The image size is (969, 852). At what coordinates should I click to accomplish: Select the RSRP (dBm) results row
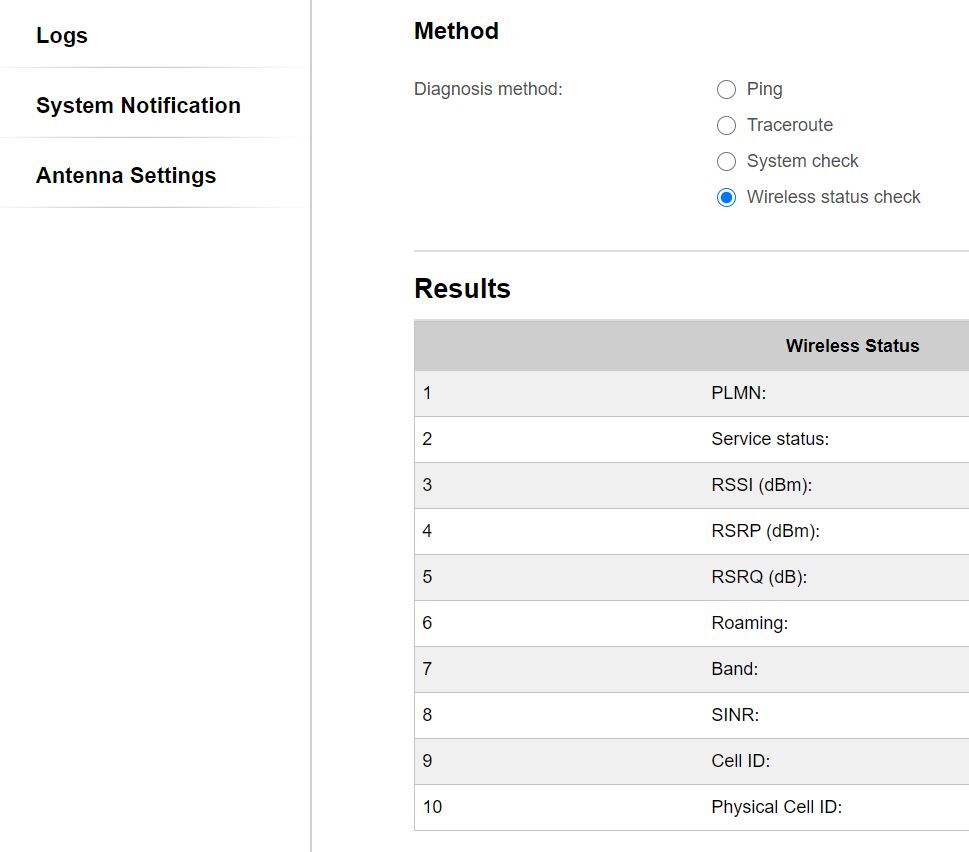click(765, 531)
